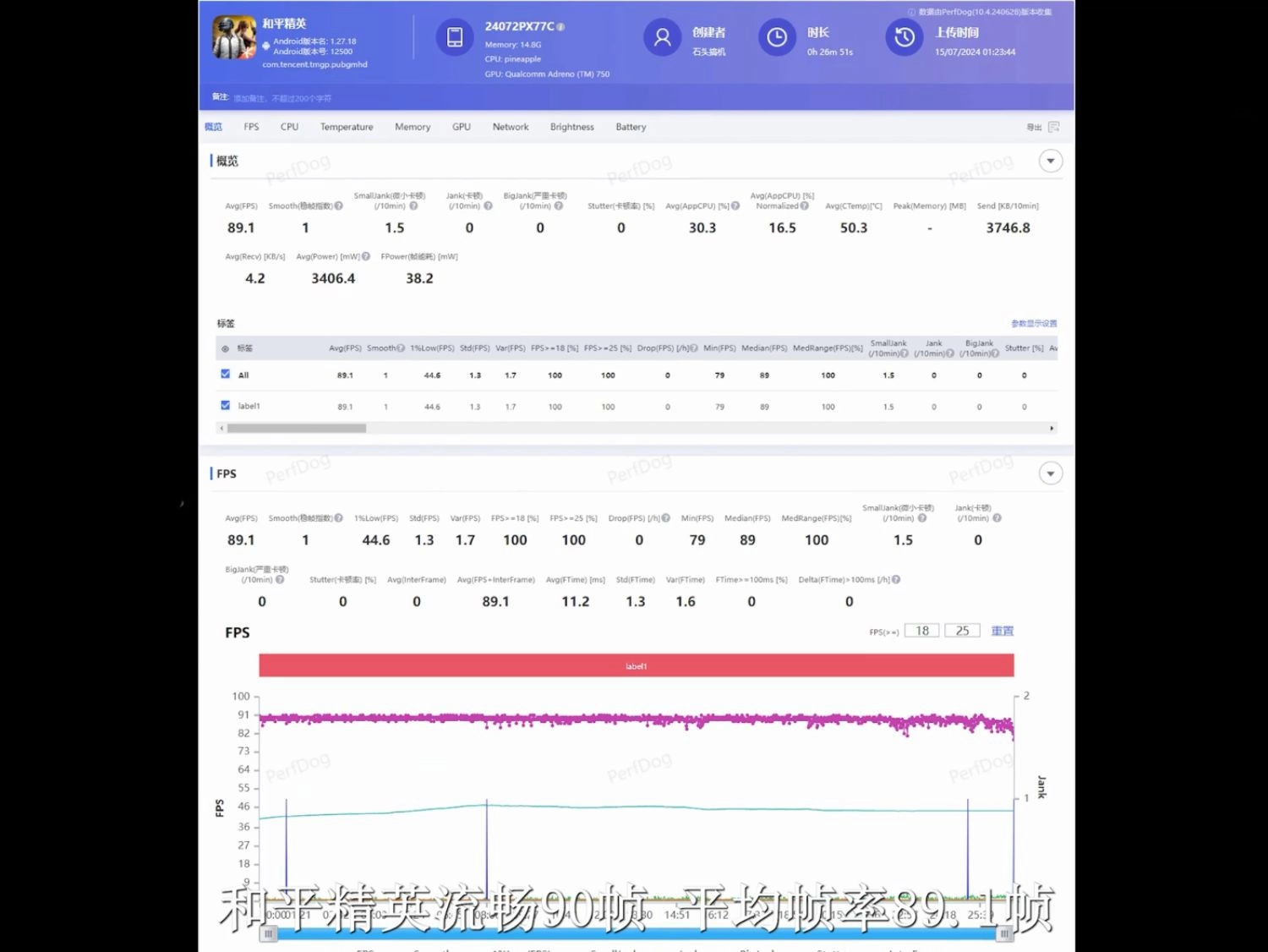Click help icon beside Jank in FPS section
The width and height of the screenshot is (1268, 952).
click(997, 518)
